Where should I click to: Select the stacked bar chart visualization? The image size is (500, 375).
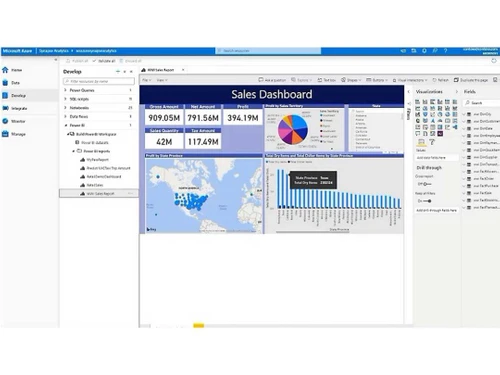[418, 102]
